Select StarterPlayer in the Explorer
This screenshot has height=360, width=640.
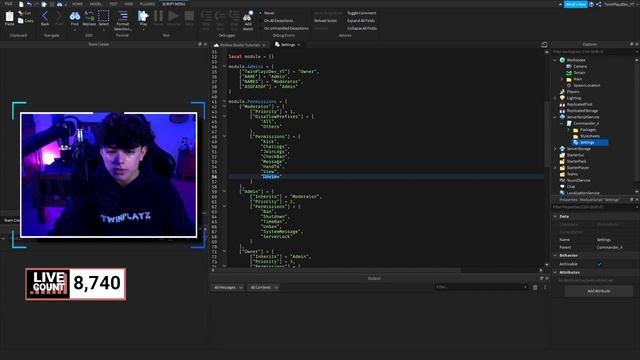click(577, 168)
